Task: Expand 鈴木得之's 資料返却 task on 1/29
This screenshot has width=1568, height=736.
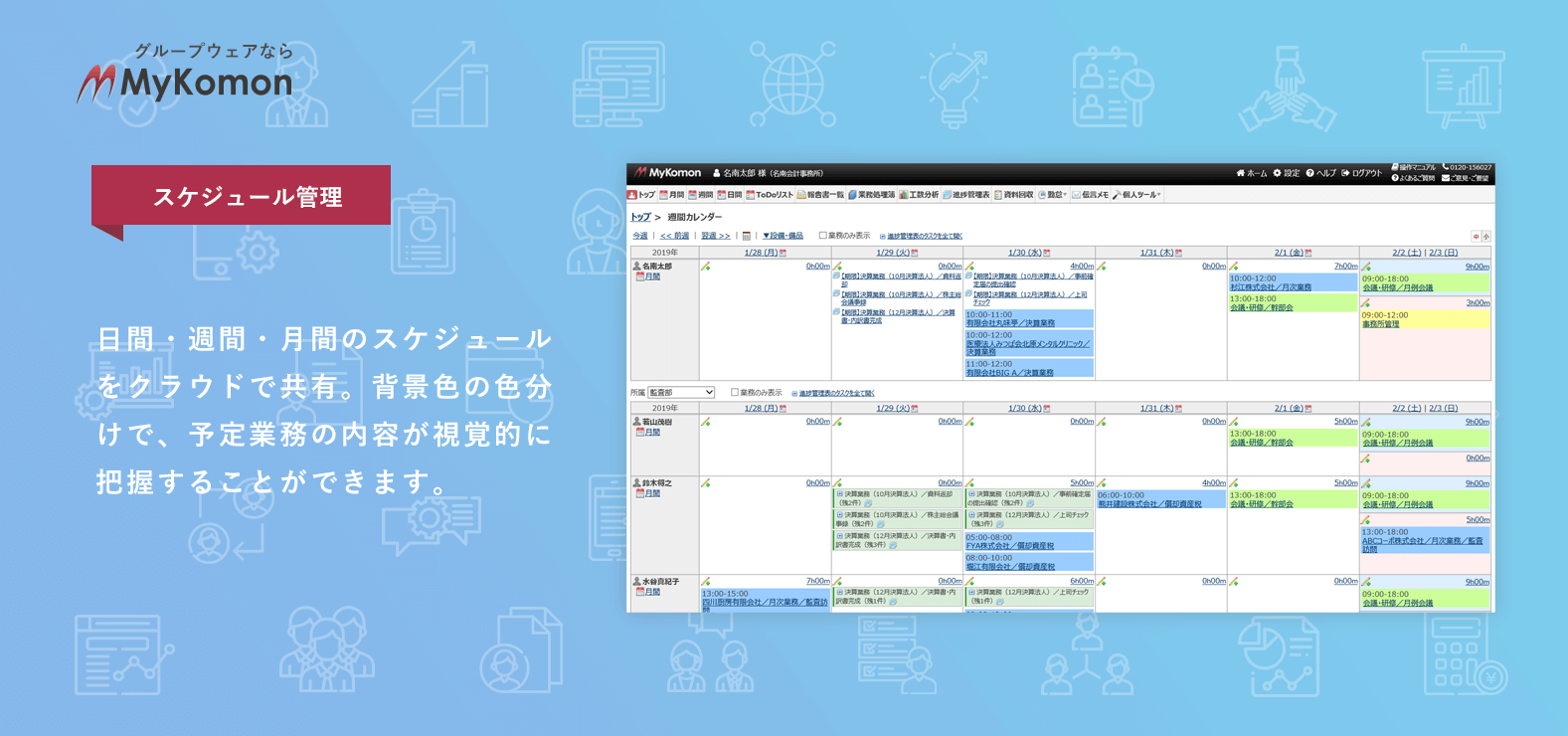Action: tap(840, 494)
